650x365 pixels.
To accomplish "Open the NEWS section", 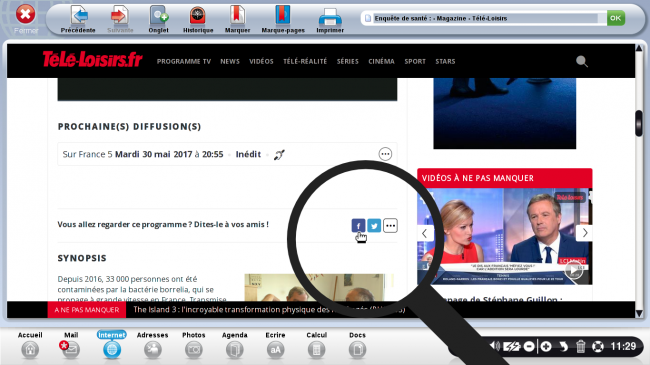I will (230, 61).
